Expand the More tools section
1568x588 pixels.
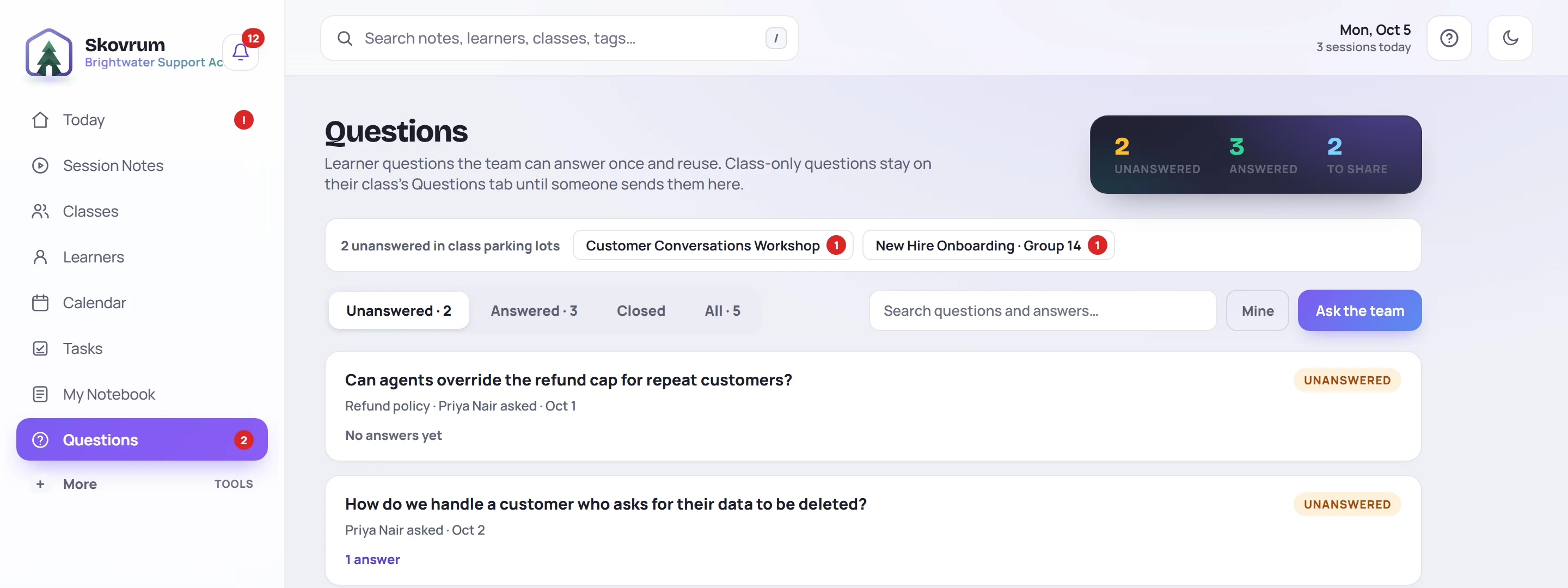142,484
